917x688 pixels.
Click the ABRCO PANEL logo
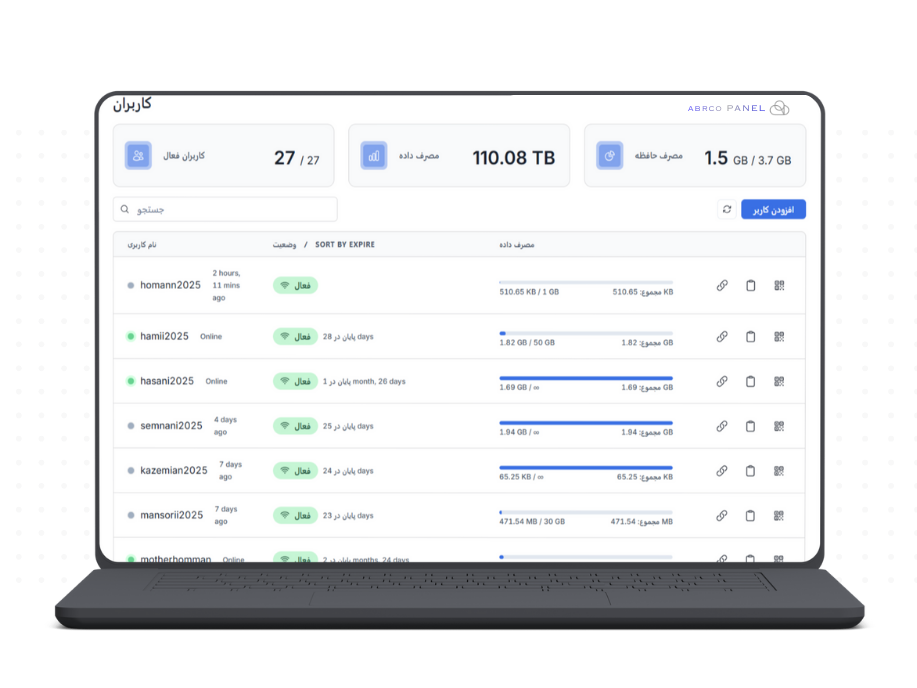pos(738,108)
